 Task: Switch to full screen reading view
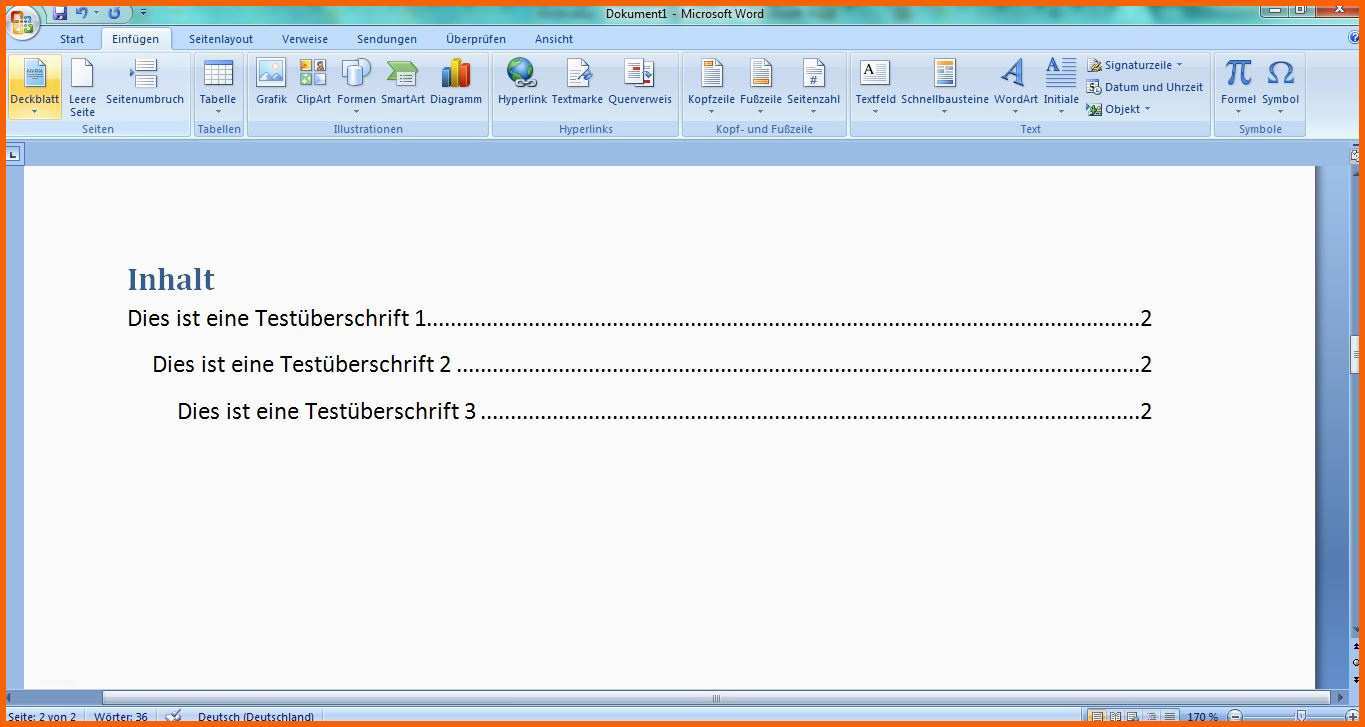coord(1115,716)
